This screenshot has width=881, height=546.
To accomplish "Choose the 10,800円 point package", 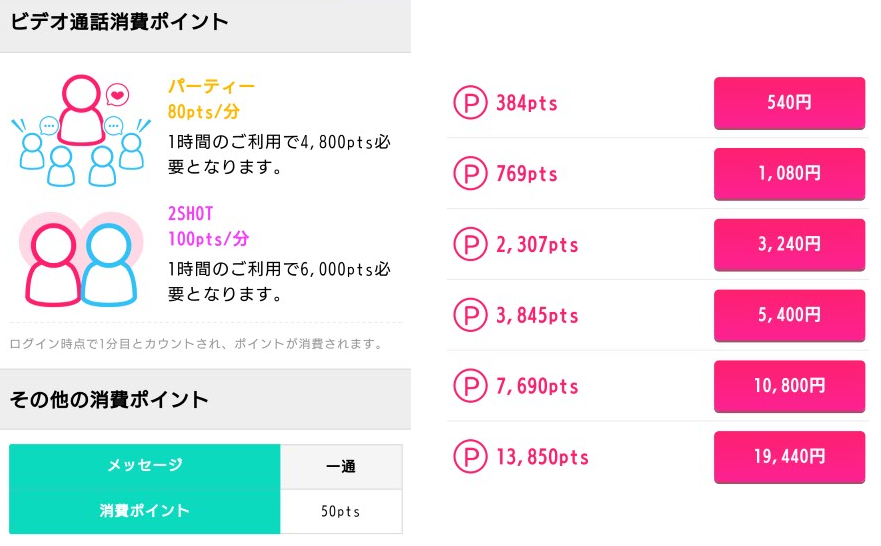I will coord(789,386).
